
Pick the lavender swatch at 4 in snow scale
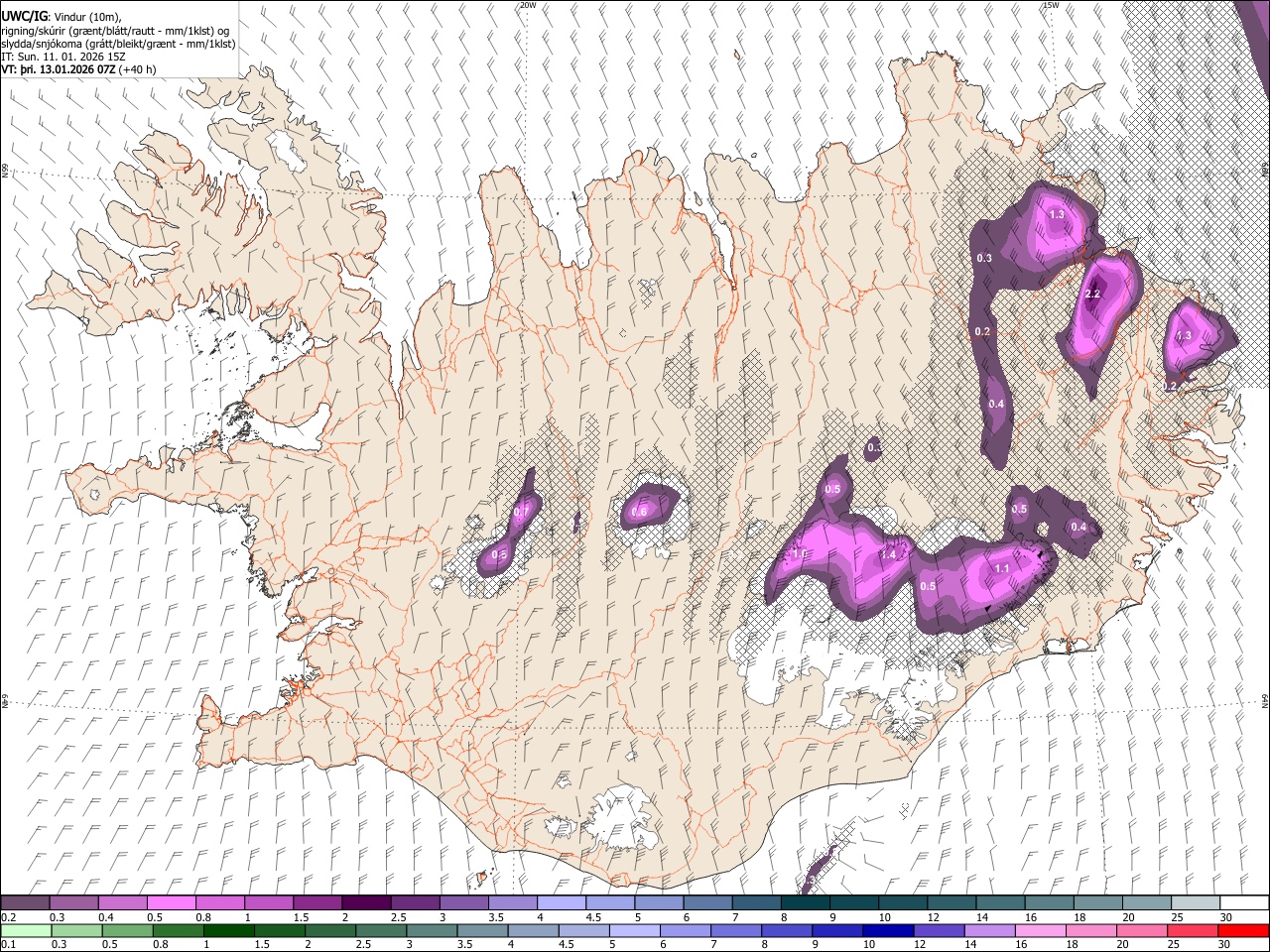561,902
